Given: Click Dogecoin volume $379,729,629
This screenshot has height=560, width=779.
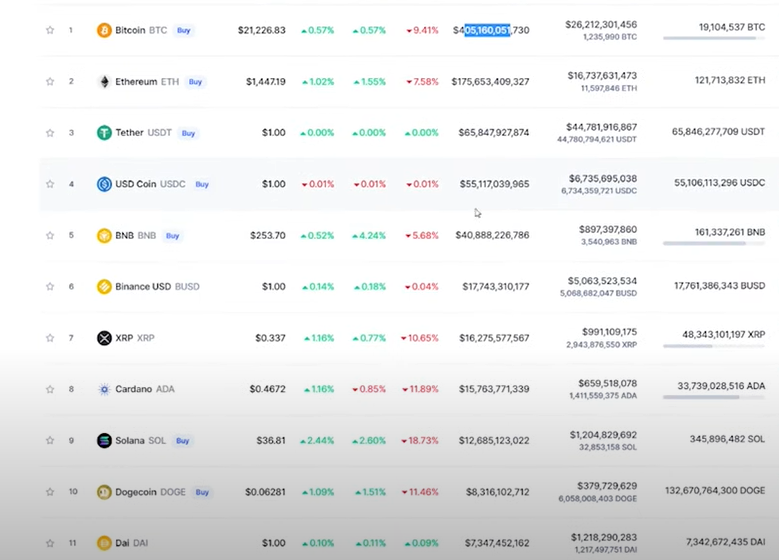Looking at the screenshot, I should coord(607,486).
